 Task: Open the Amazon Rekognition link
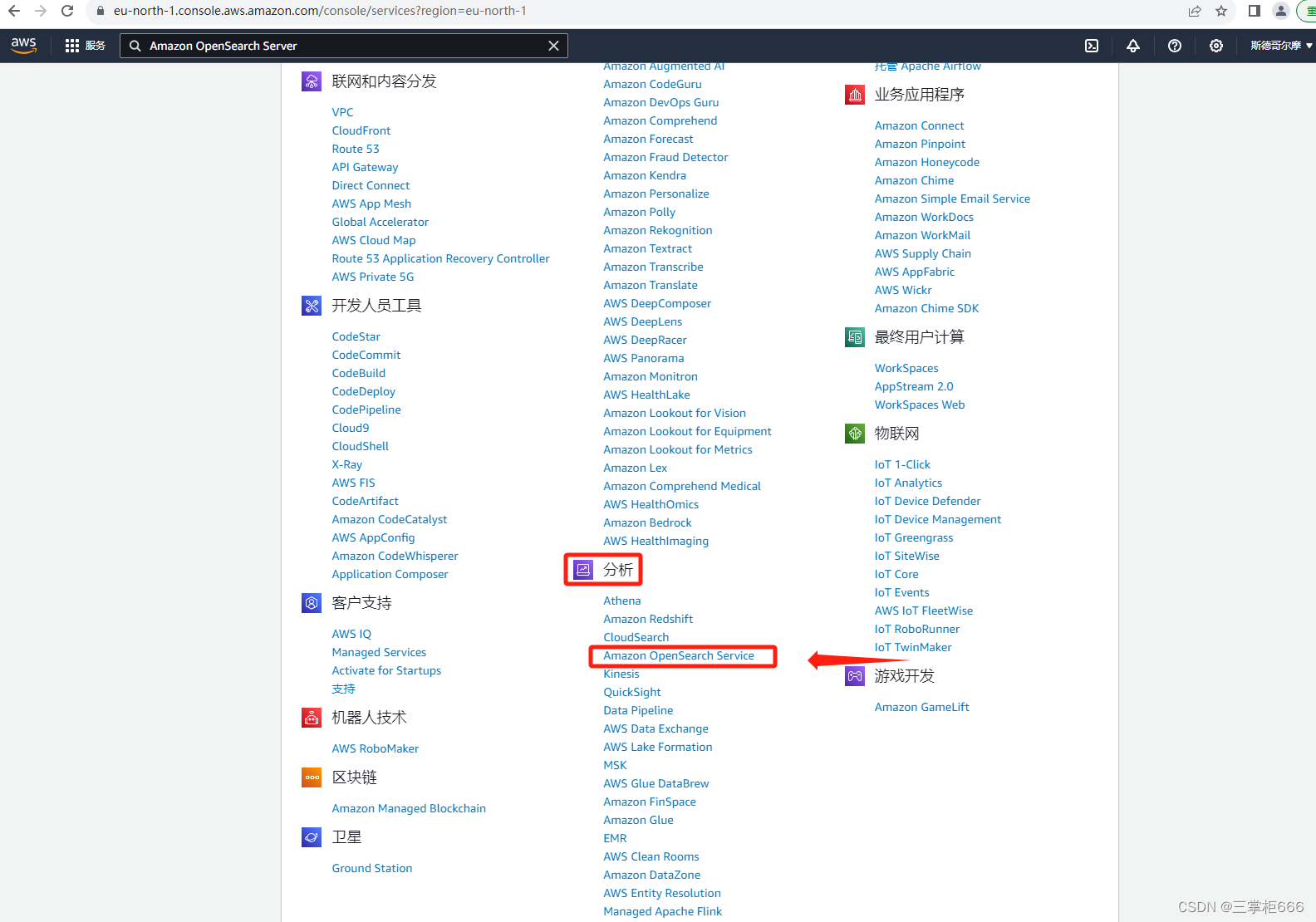pyautogui.click(x=658, y=231)
